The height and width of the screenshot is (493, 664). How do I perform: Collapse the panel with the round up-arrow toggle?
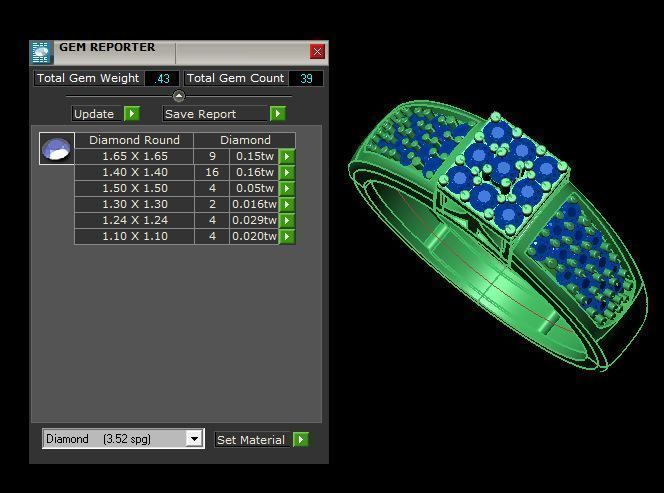click(x=179, y=96)
